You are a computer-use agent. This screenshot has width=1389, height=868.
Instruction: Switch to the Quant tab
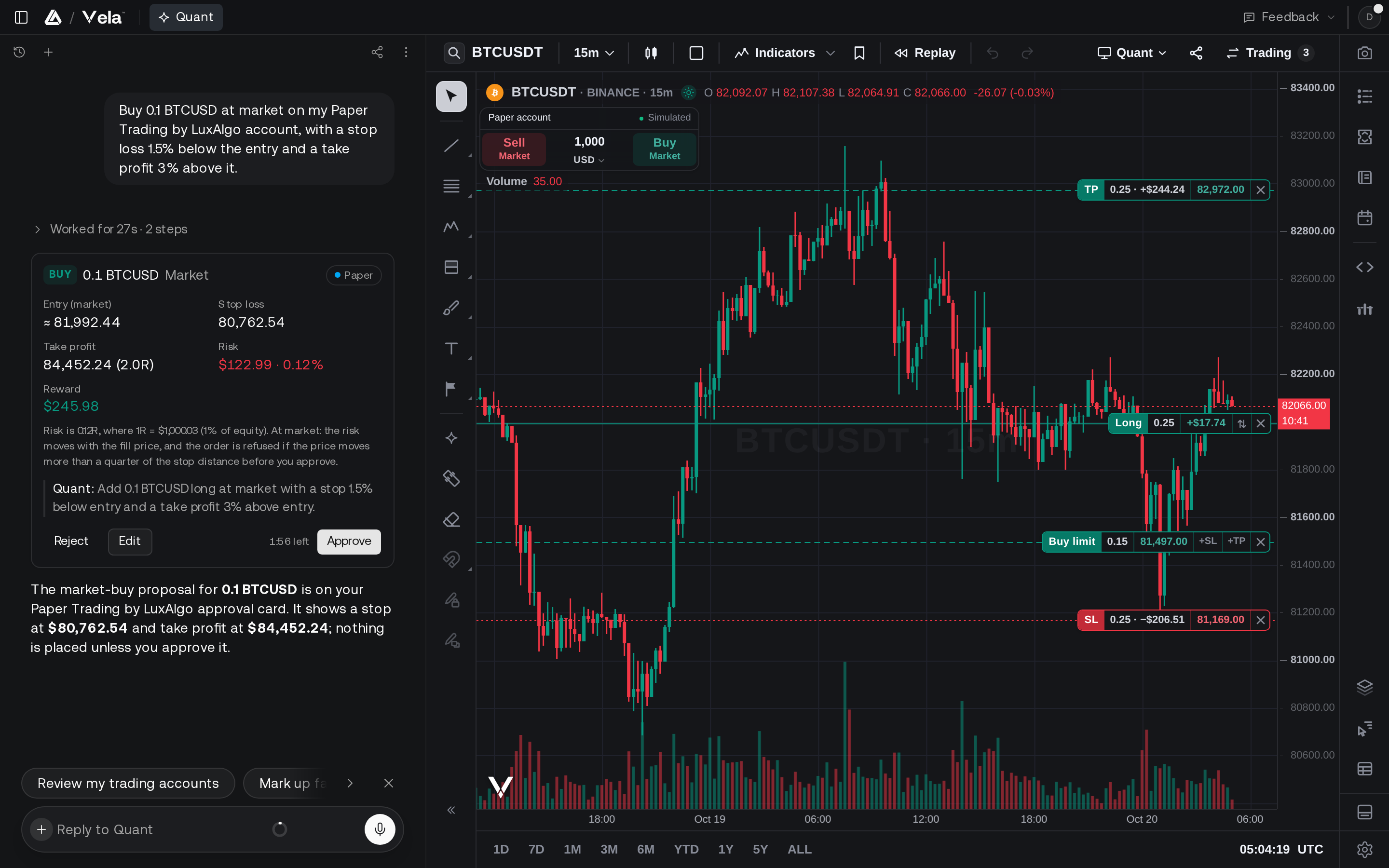(186, 17)
